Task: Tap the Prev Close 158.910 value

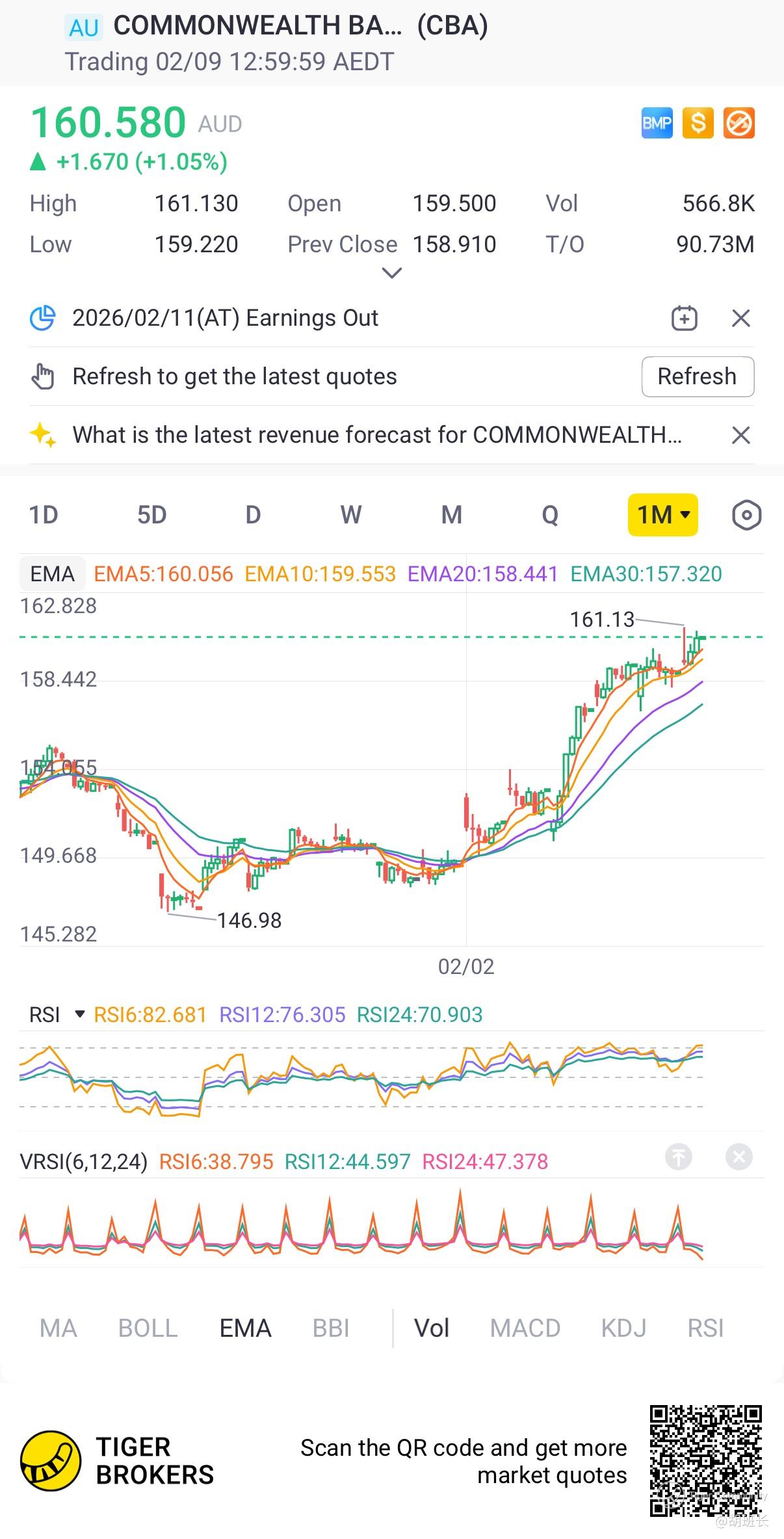Action: (x=454, y=244)
